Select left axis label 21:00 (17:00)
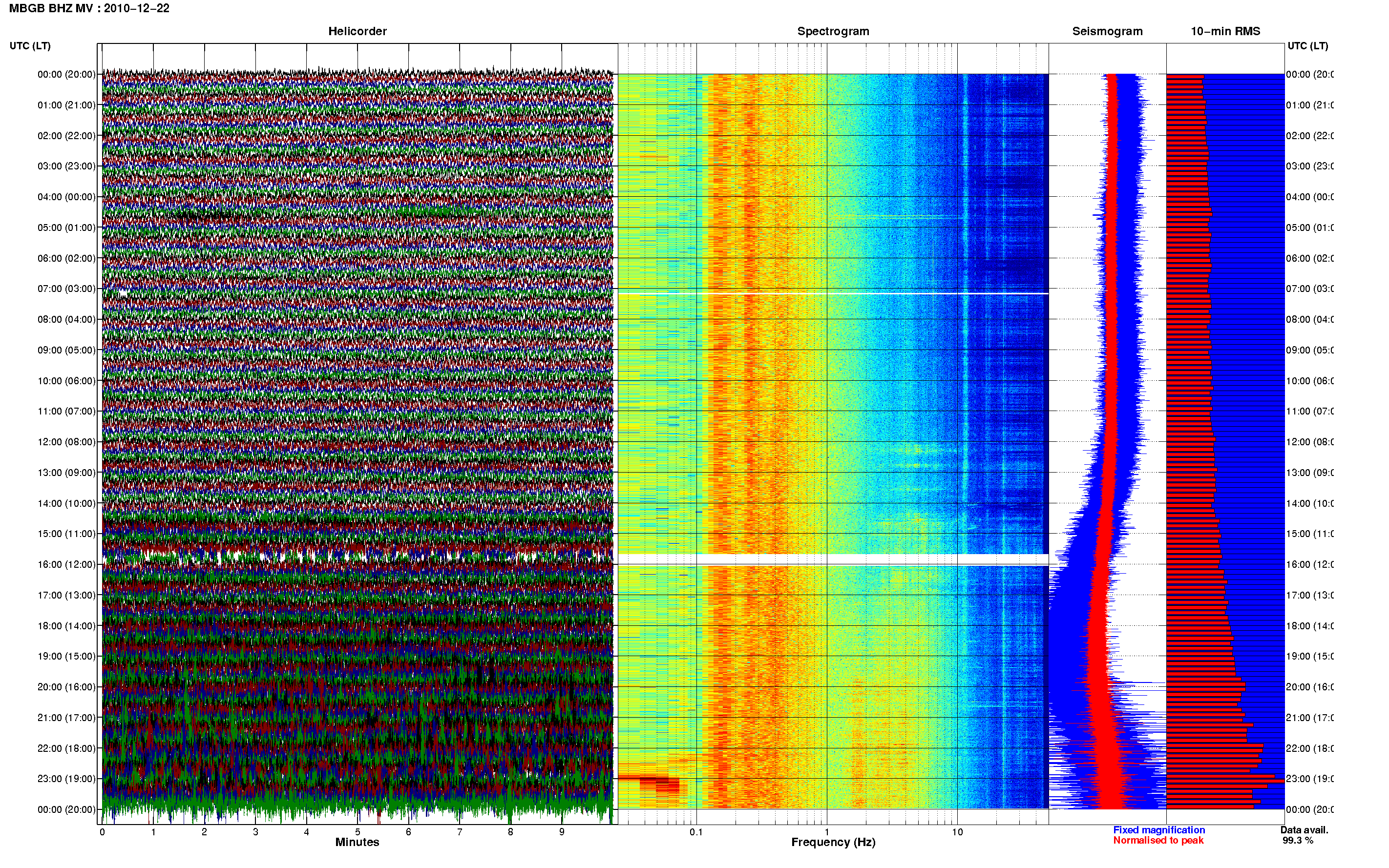 [x=66, y=718]
